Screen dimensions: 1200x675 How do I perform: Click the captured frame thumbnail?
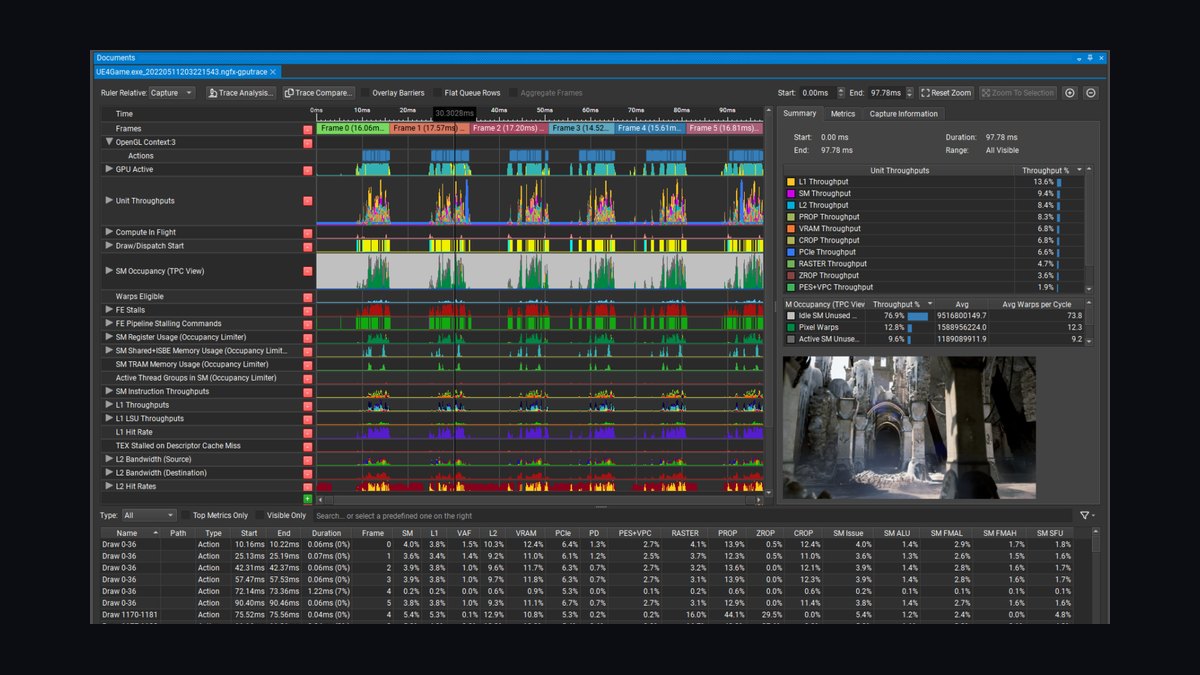click(909, 427)
